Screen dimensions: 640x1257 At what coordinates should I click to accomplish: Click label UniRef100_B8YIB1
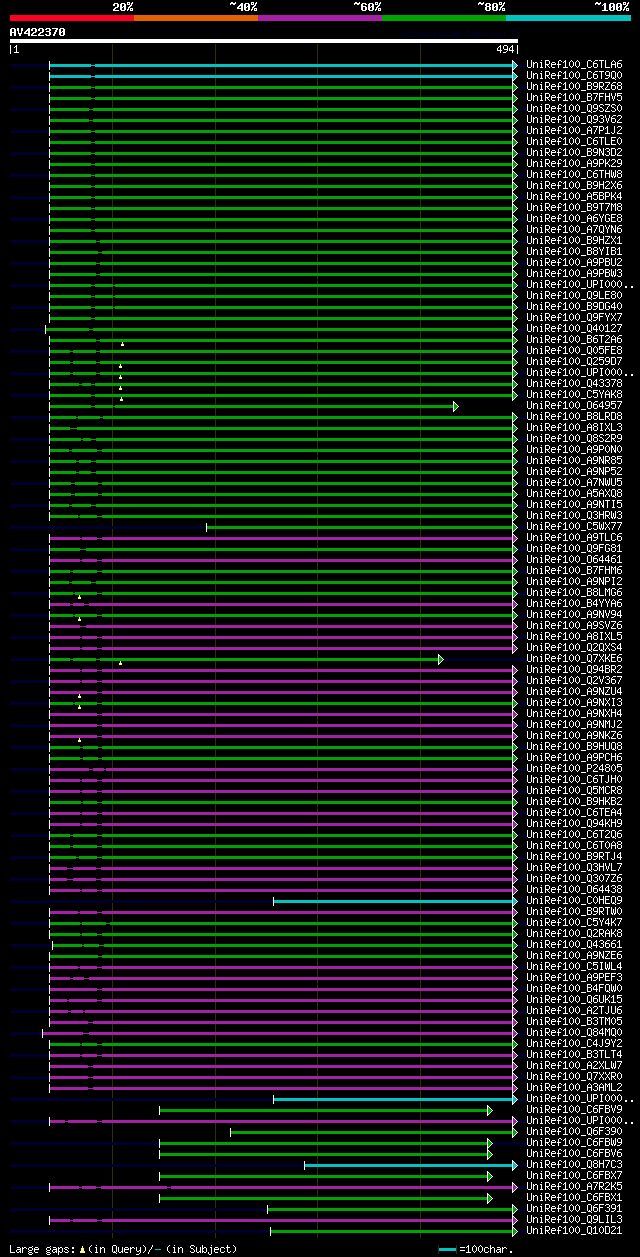[x=574, y=252]
